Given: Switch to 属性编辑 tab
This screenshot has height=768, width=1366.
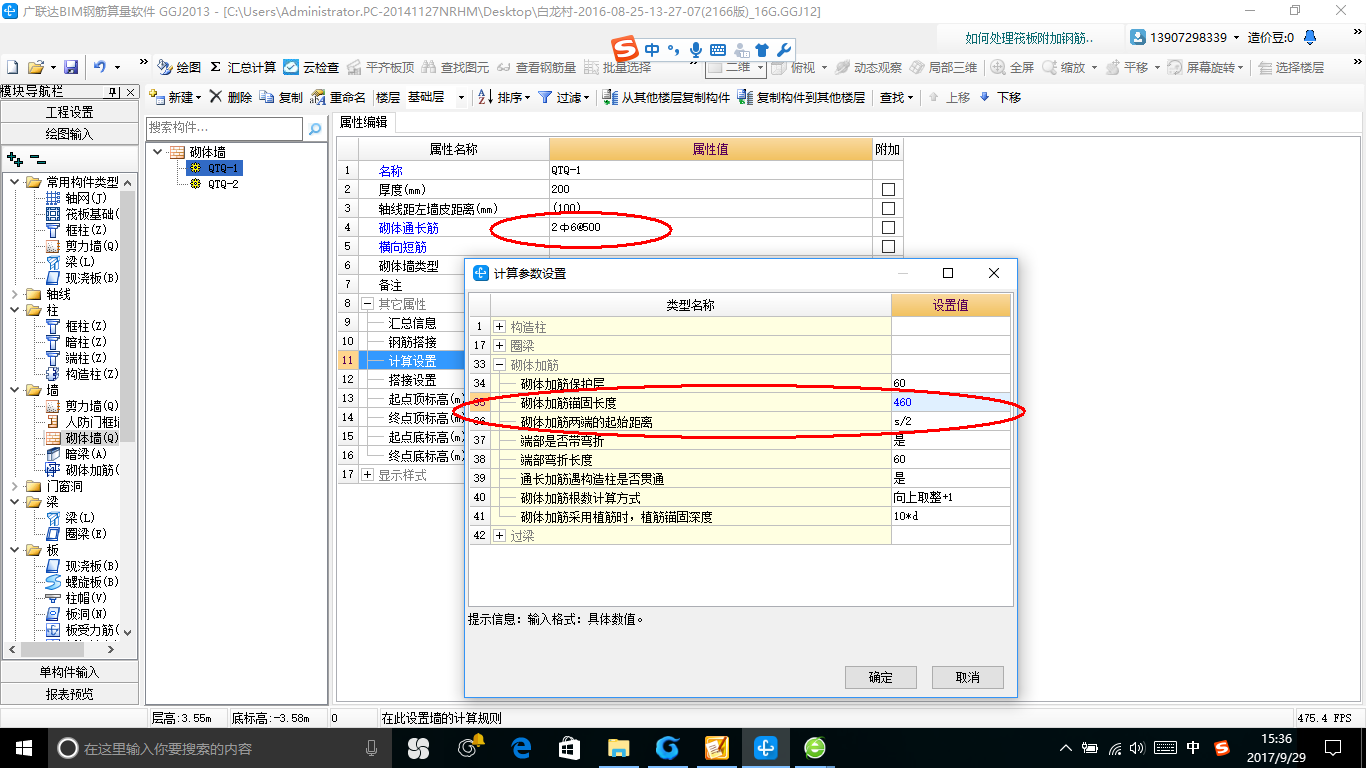Looking at the screenshot, I should click(x=364, y=122).
